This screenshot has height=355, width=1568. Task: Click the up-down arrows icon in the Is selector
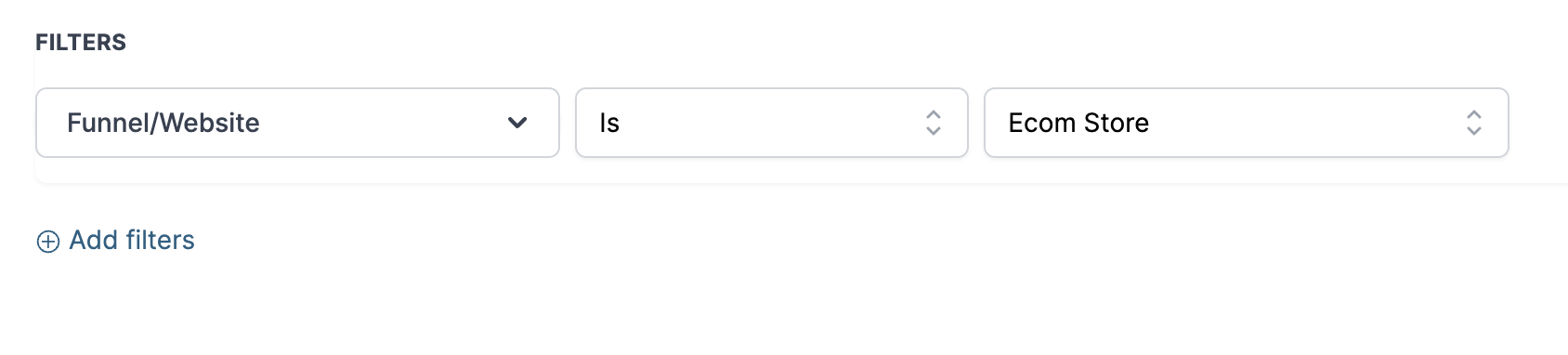click(x=934, y=123)
